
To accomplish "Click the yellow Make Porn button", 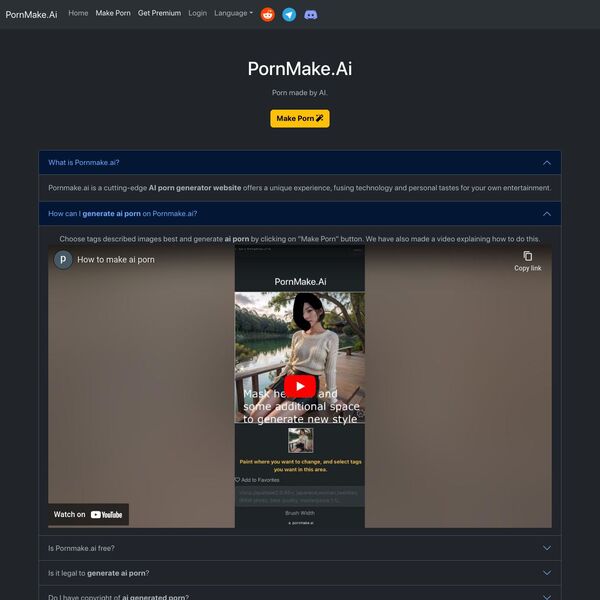I will tap(299, 118).
